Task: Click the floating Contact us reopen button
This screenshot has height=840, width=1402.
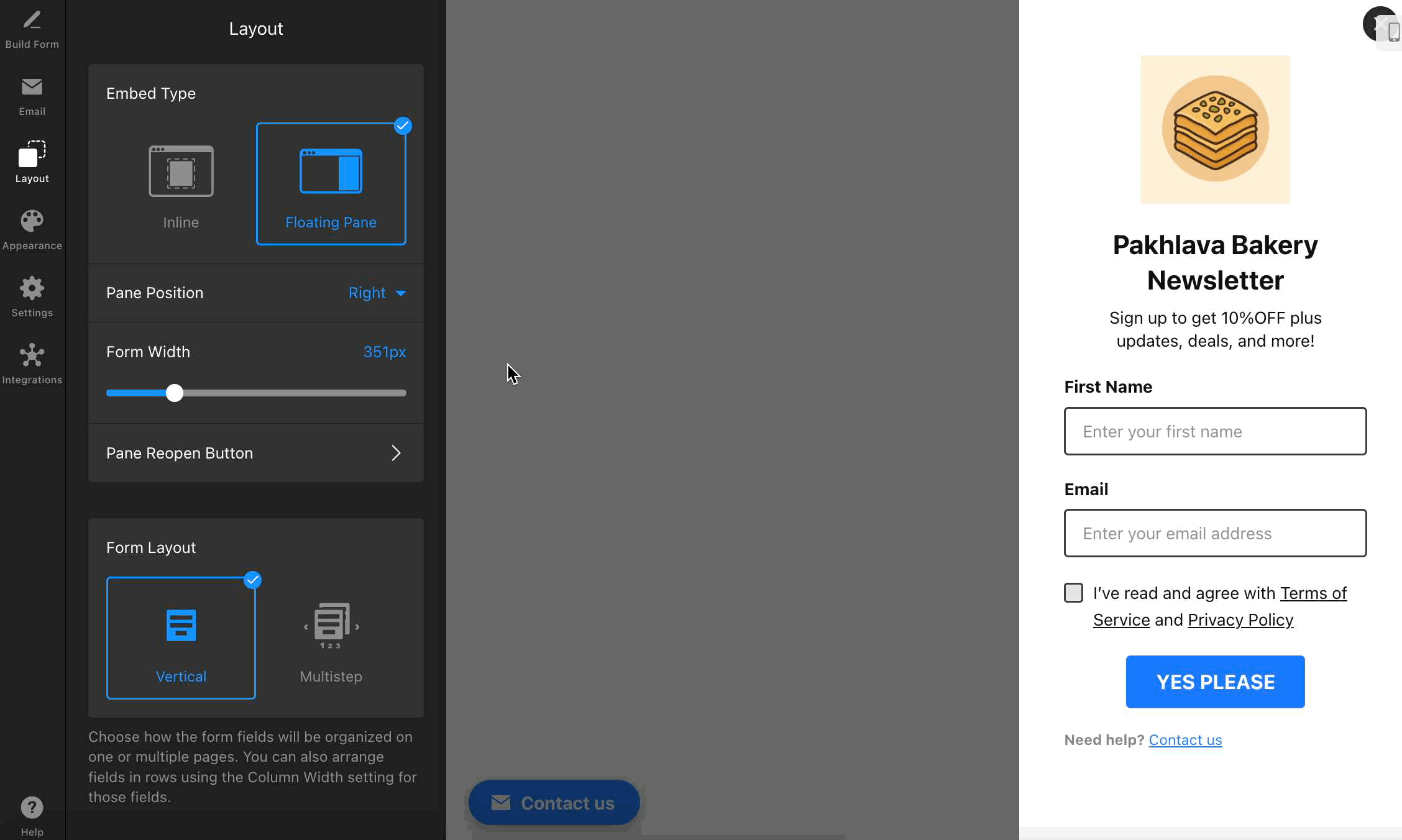Action: 554,803
